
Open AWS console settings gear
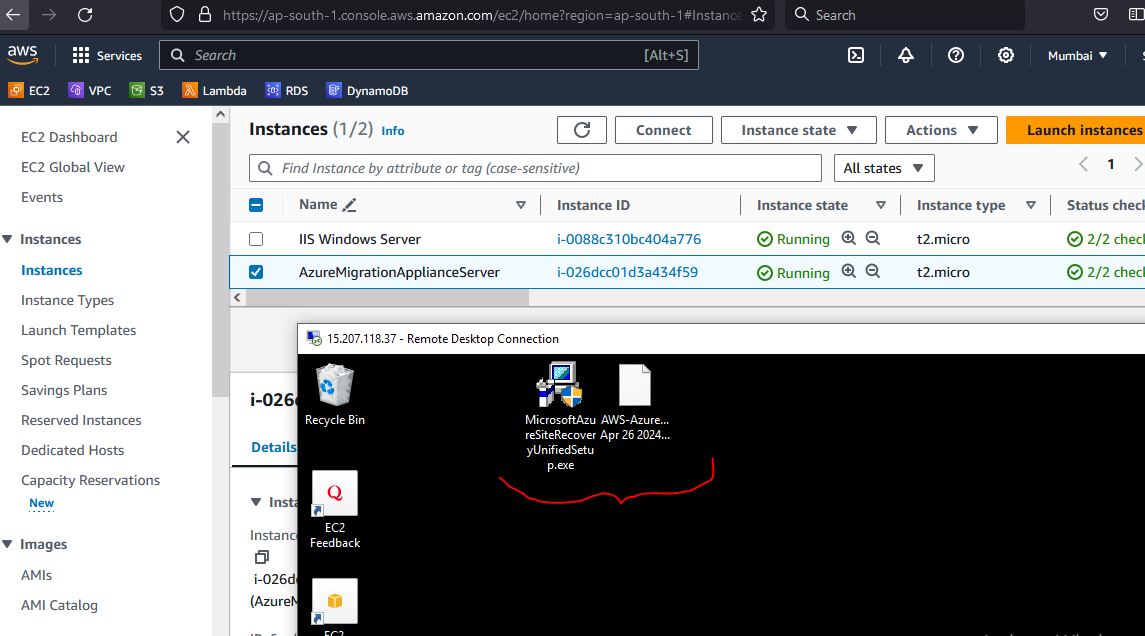click(1006, 56)
